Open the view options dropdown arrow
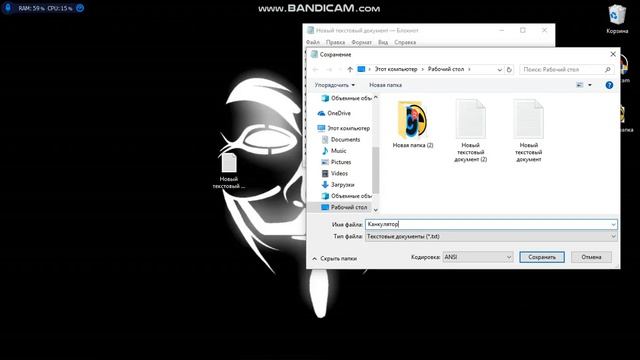Viewport: 640px width, 360px height. [590, 85]
